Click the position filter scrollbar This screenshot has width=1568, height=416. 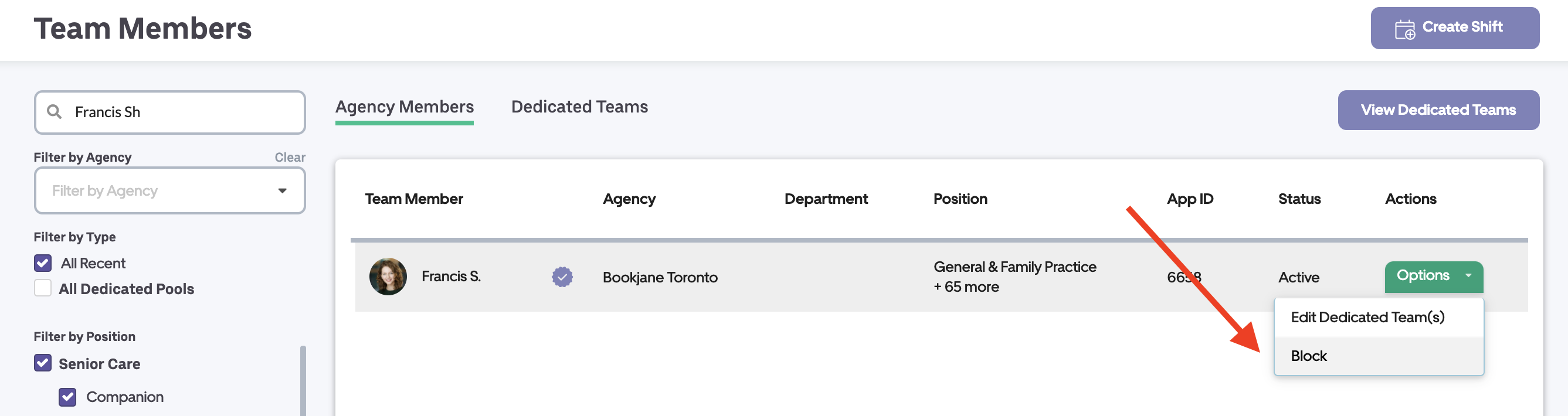click(303, 380)
